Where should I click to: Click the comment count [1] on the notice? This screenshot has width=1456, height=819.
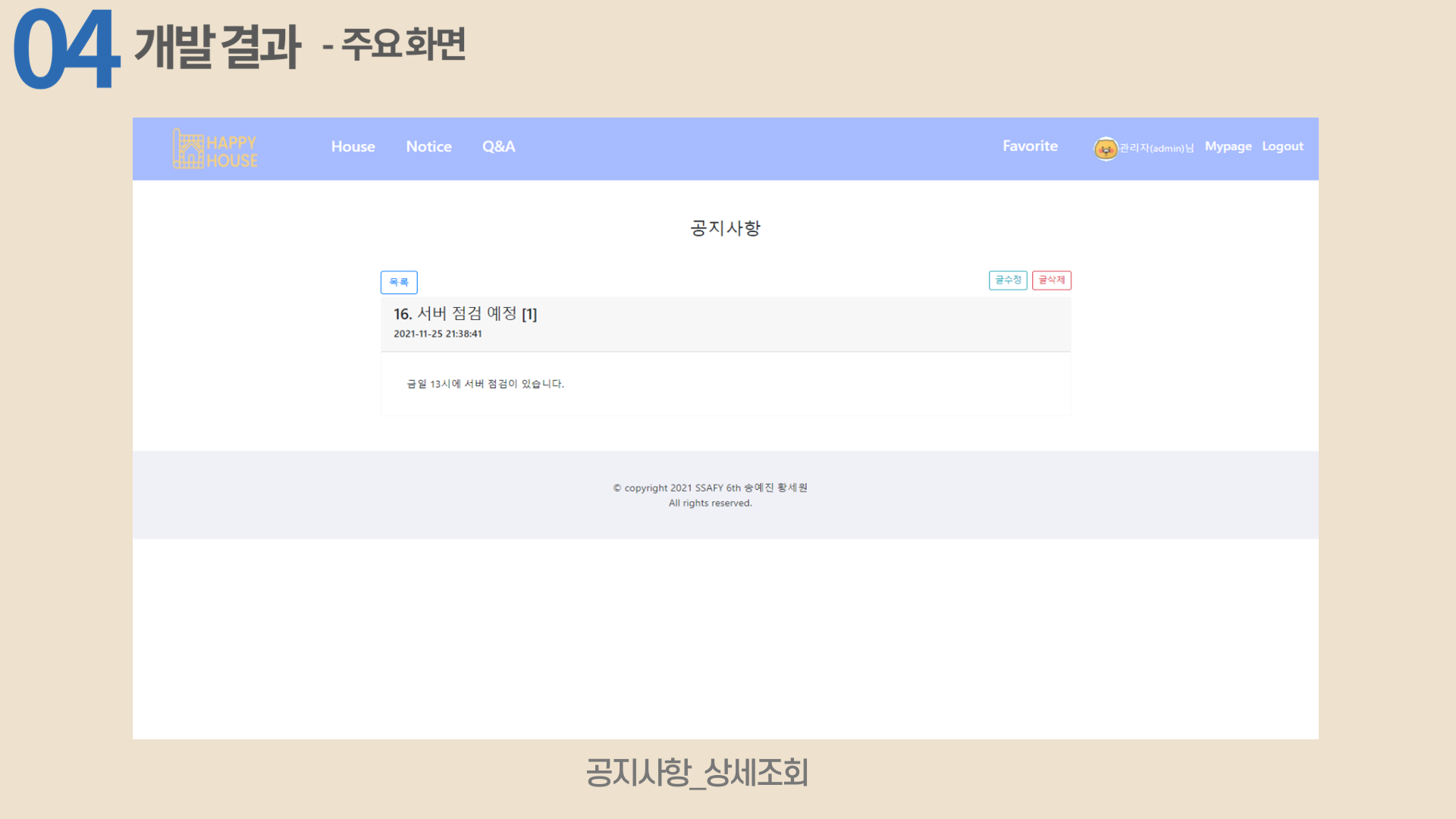pyautogui.click(x=531, y=313)
